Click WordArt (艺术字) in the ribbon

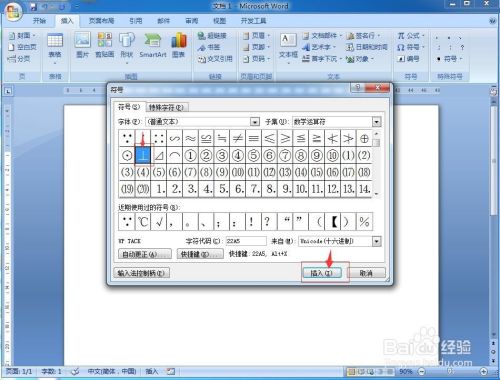pos(319,47)
